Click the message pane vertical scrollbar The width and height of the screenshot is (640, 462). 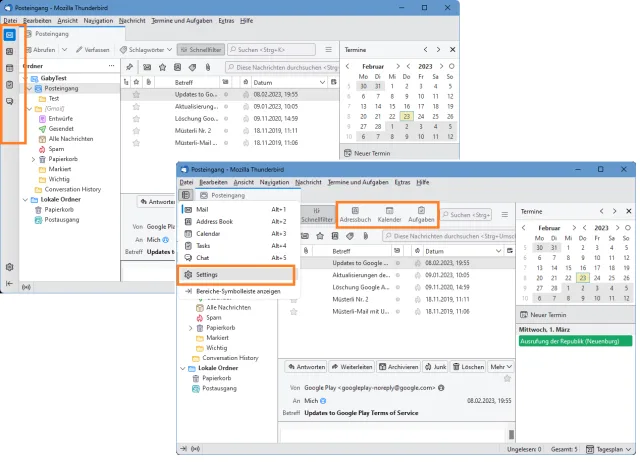(511, 434)
